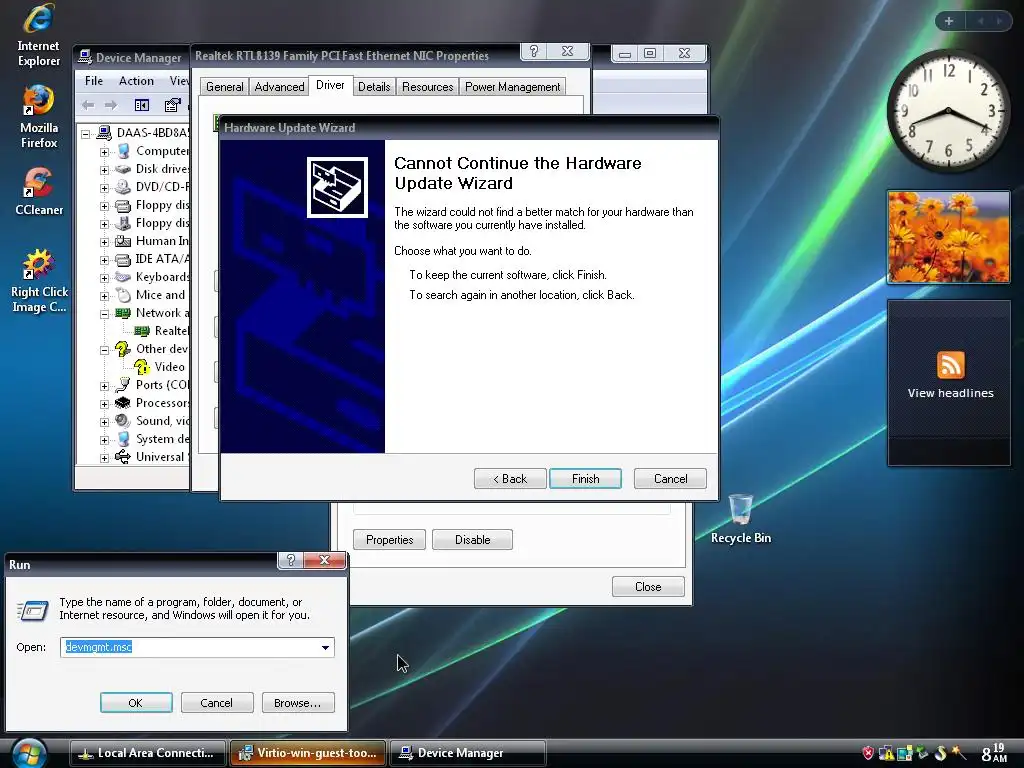Click OK in the Run dialog
The height and width of the screenshot is (768, 1024).
click(x=136, y=703)
